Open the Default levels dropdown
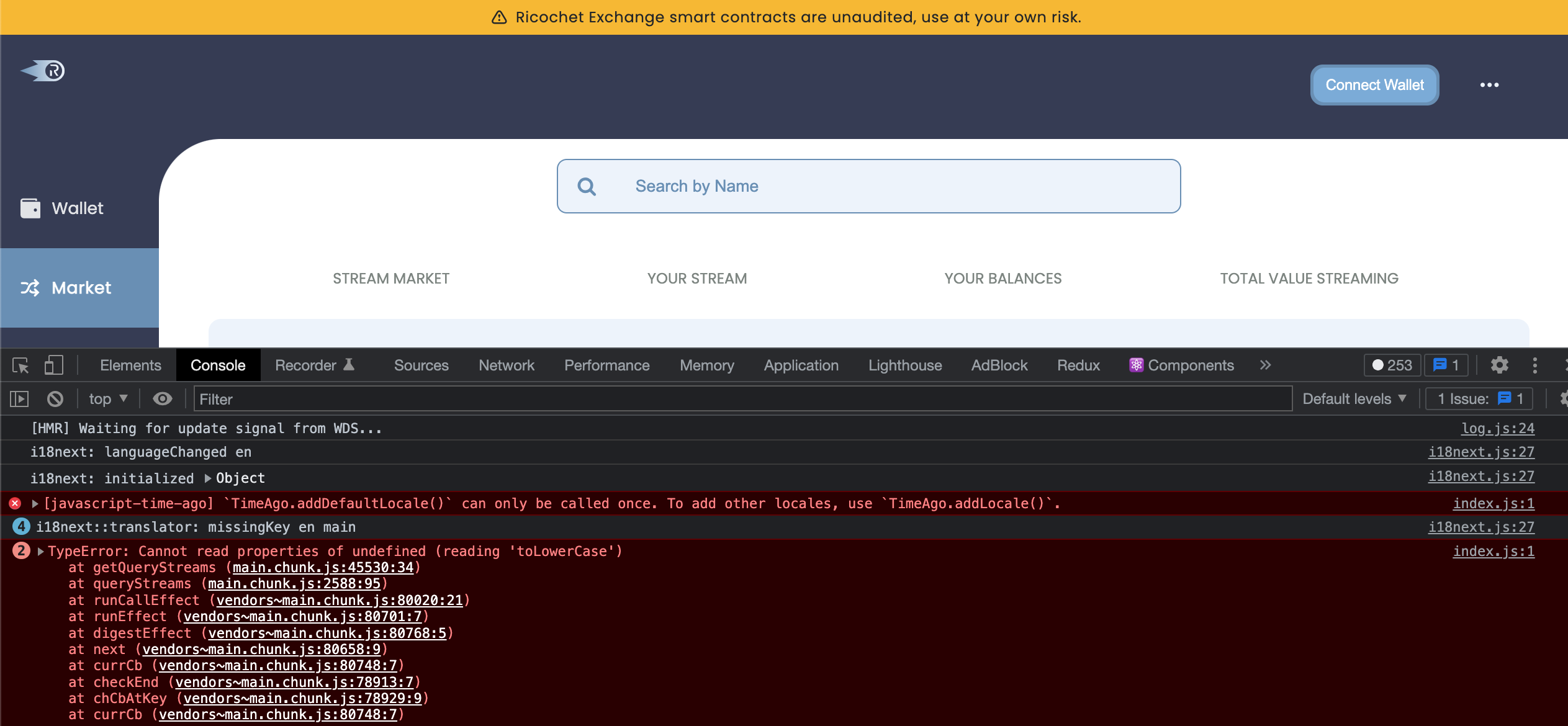 point(1356,398)
